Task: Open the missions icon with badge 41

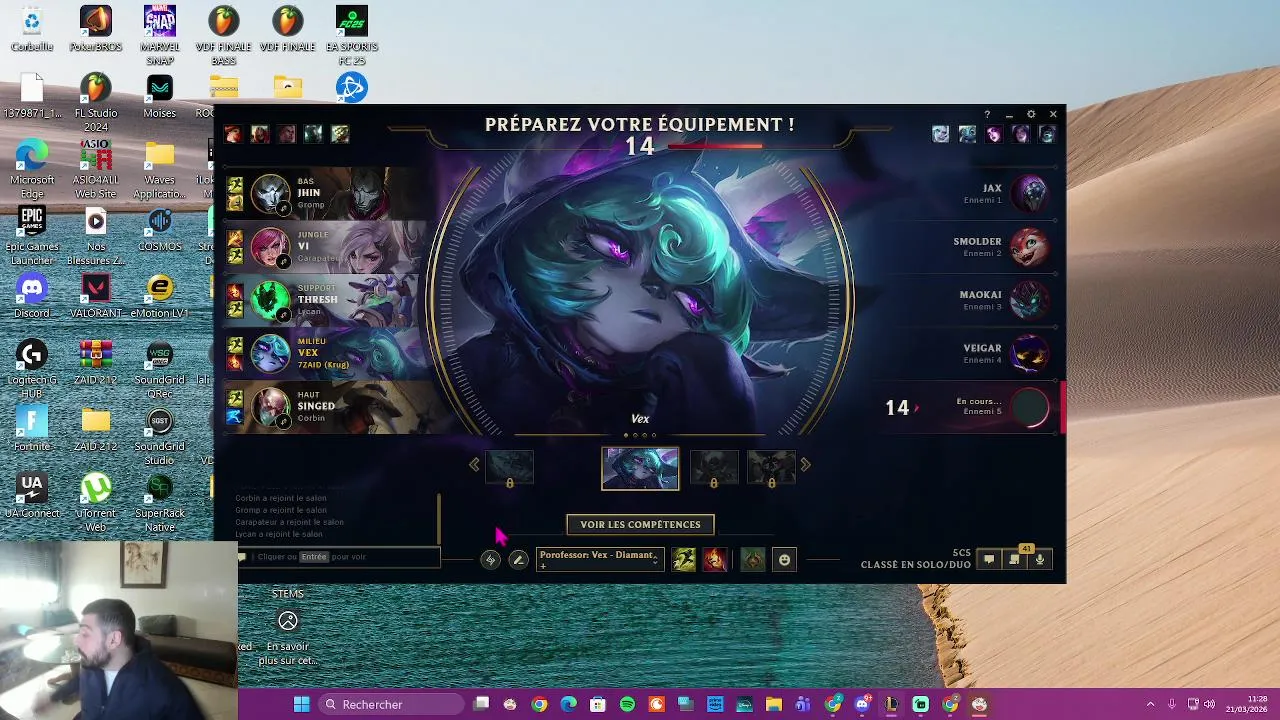Action: coord(1014,560)
